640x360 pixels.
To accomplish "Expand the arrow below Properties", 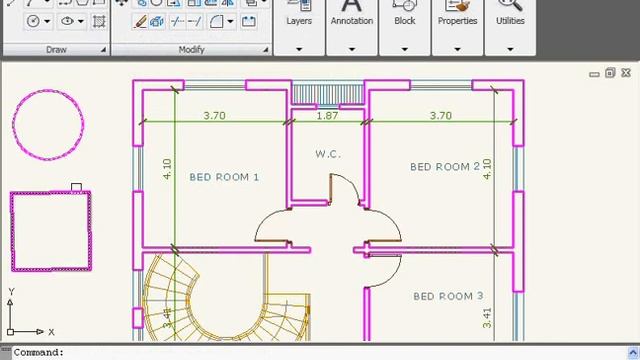I will coord(458,49).
